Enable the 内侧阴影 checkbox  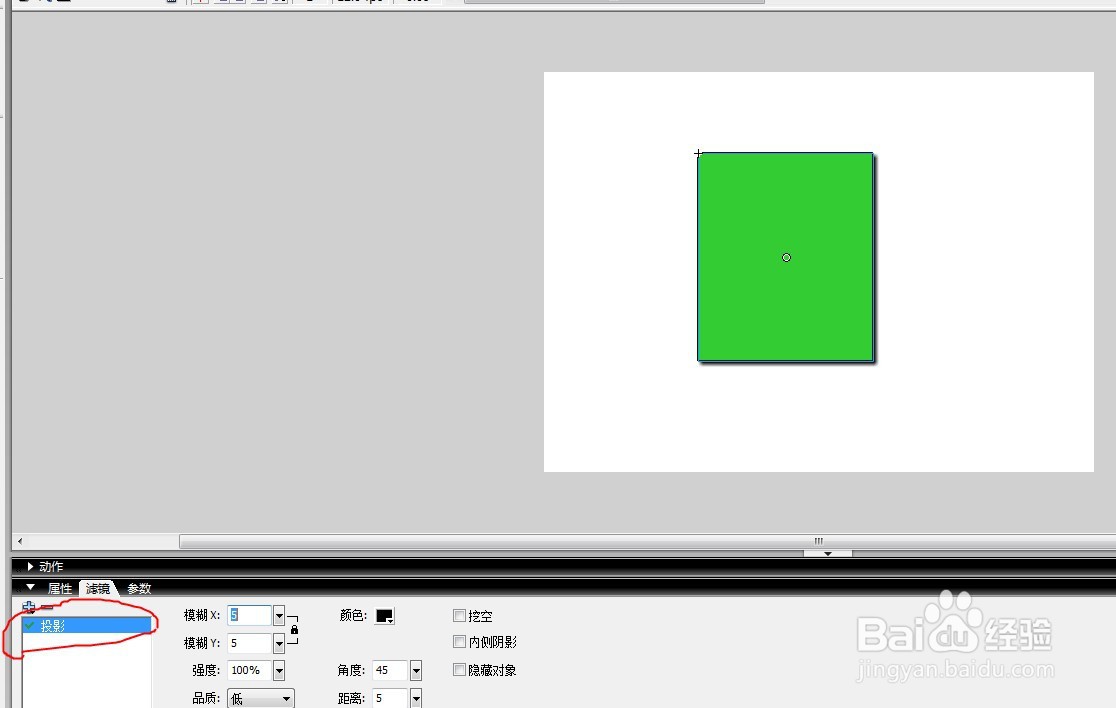click(459, 642)
